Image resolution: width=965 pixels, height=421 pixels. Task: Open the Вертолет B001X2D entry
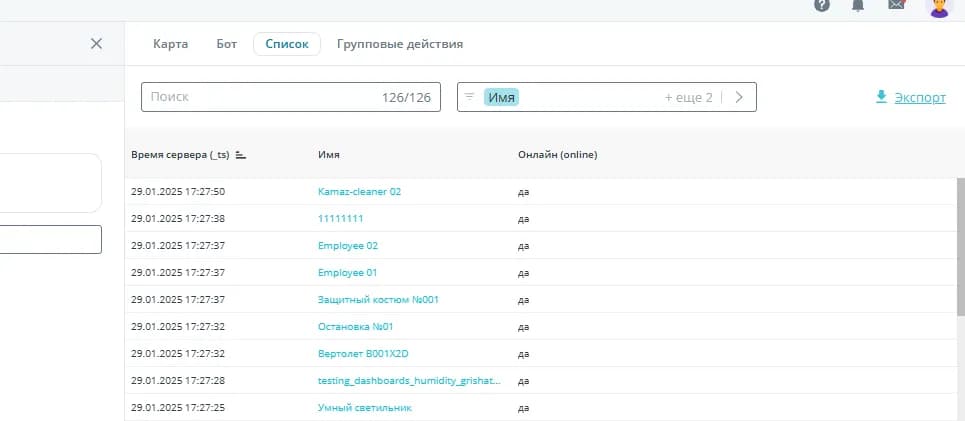tap(362, 354)
